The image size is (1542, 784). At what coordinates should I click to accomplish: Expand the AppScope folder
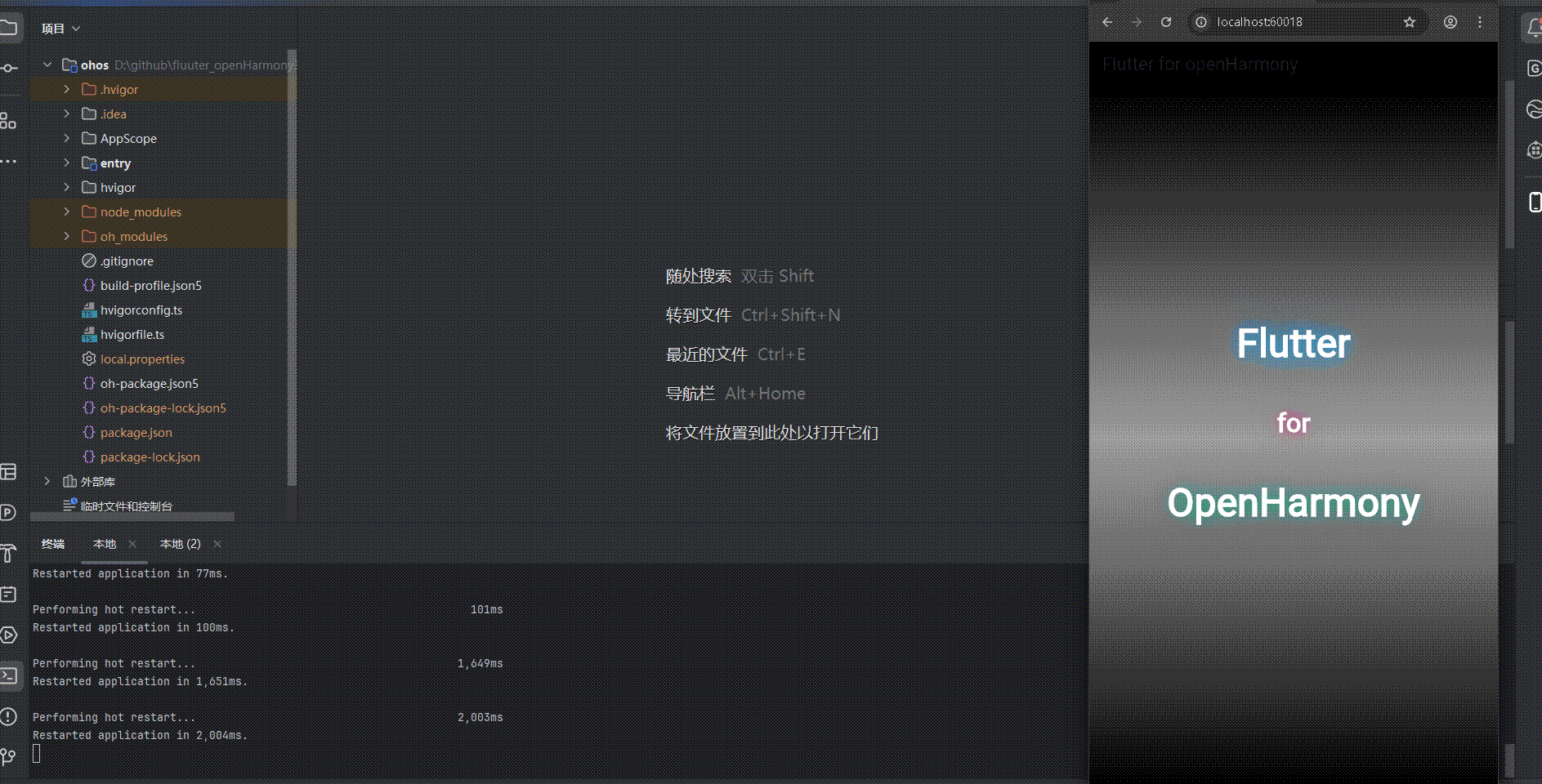67,138
